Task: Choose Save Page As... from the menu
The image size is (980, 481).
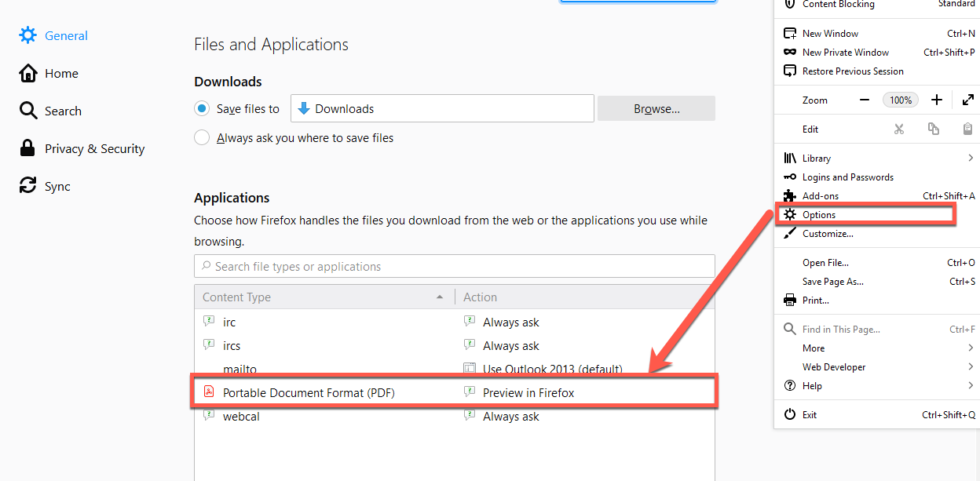Action: 877,282
